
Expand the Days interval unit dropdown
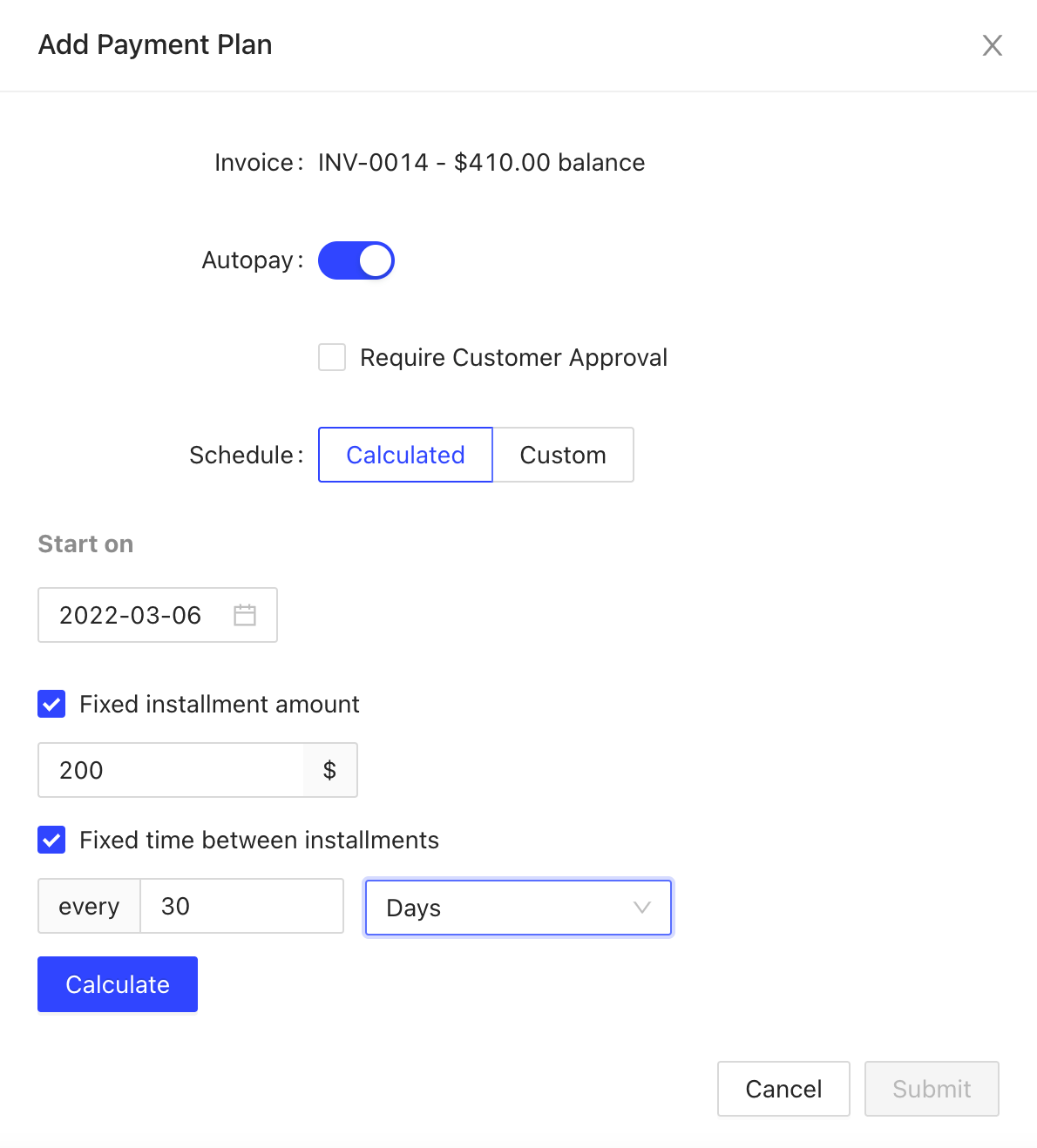tap(517, 908)
